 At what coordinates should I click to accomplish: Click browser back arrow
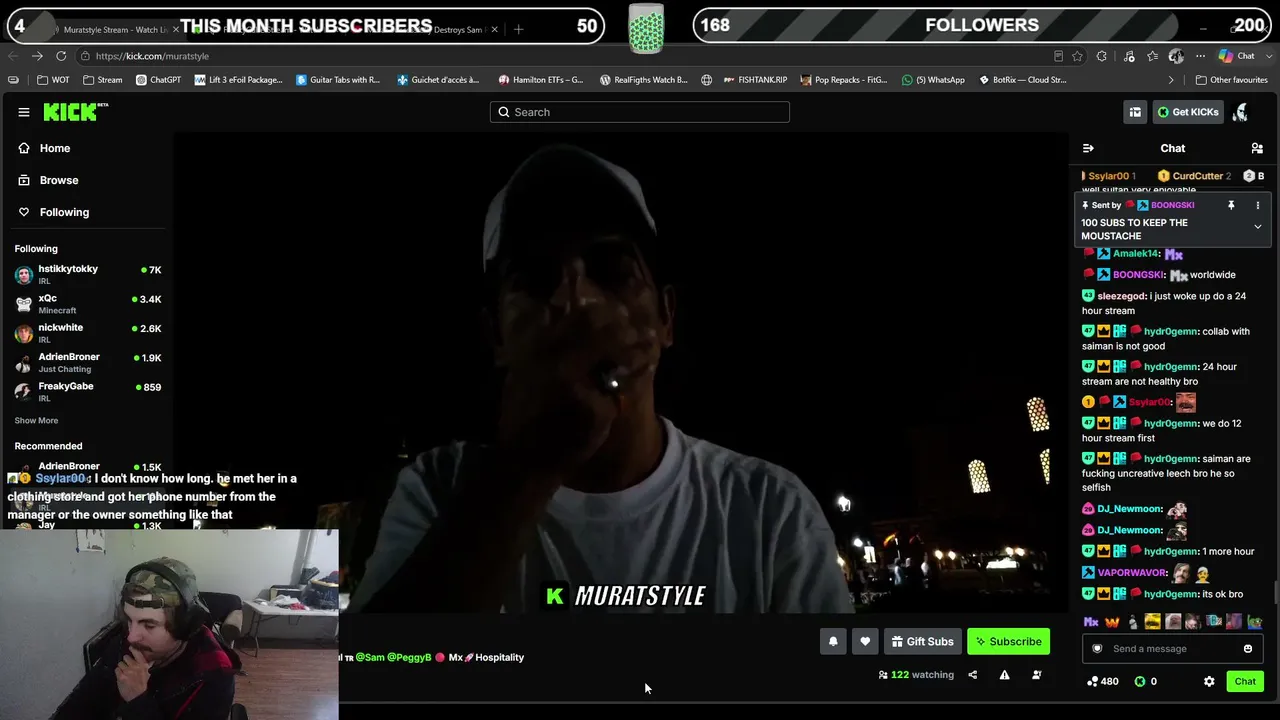(x=12, y=56)
